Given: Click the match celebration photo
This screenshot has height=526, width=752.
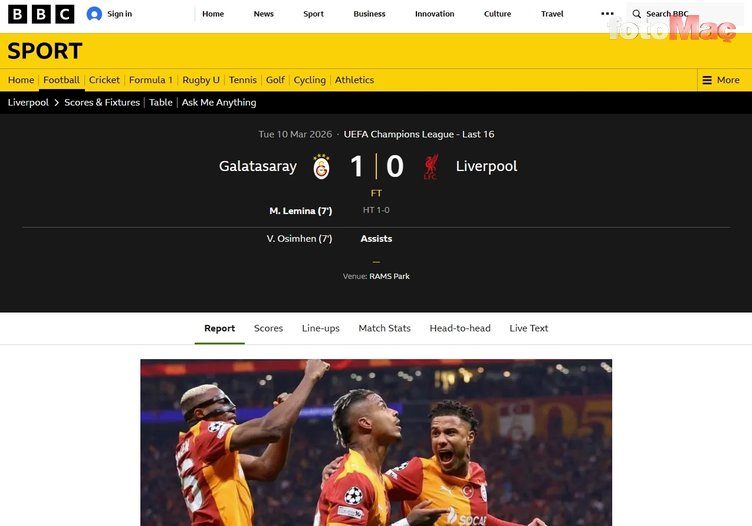Looking at the screenshot, I should coord(376,443).
